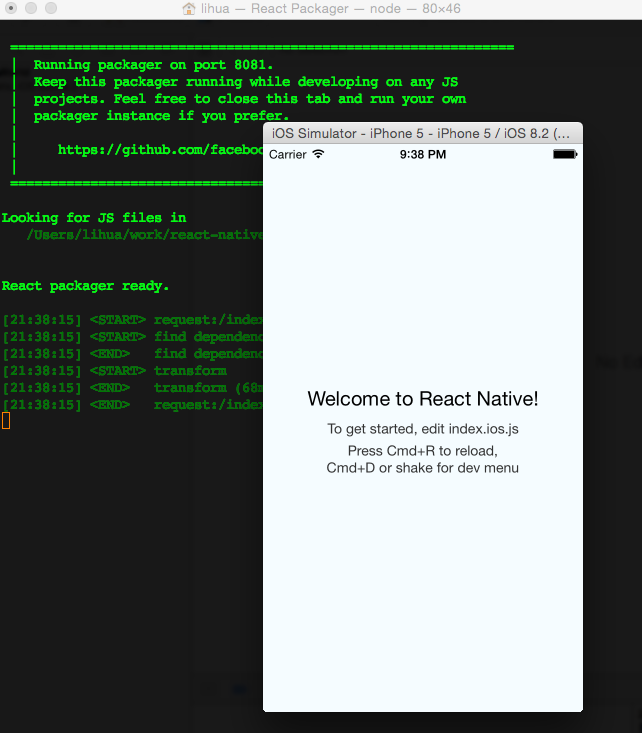Click the terminal's green zoom button
This screenshot has height=733, width=642.
click(50, 8)
